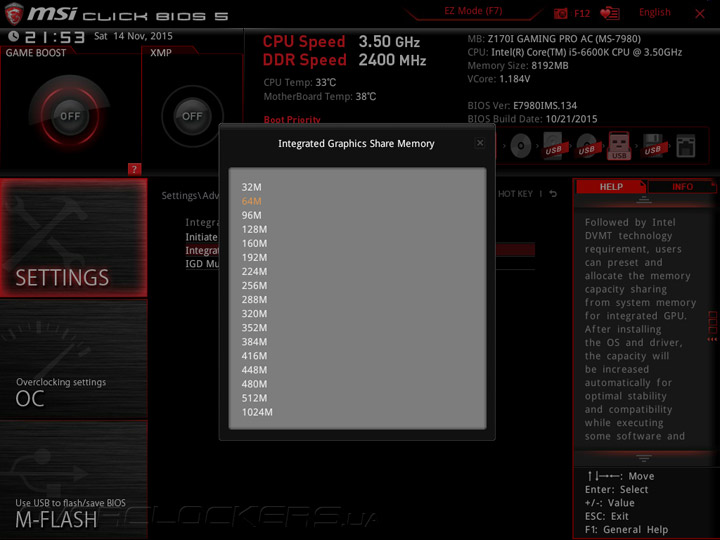Click the Initiate row in settings list

201,237
